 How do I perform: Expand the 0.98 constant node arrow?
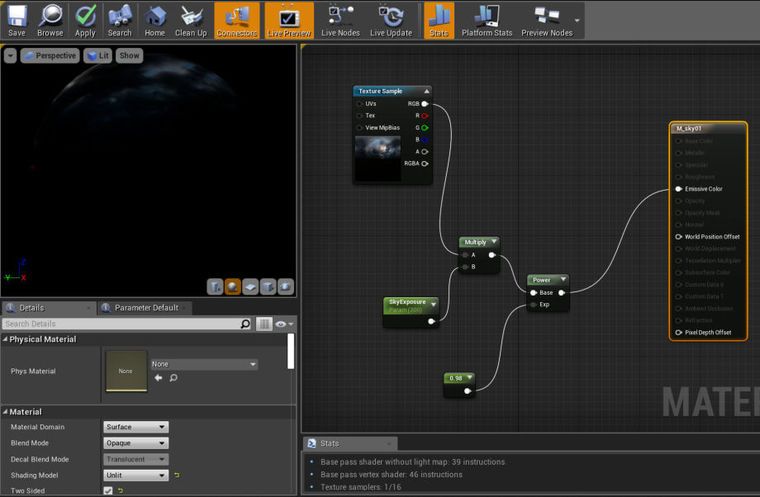point(469,377)
